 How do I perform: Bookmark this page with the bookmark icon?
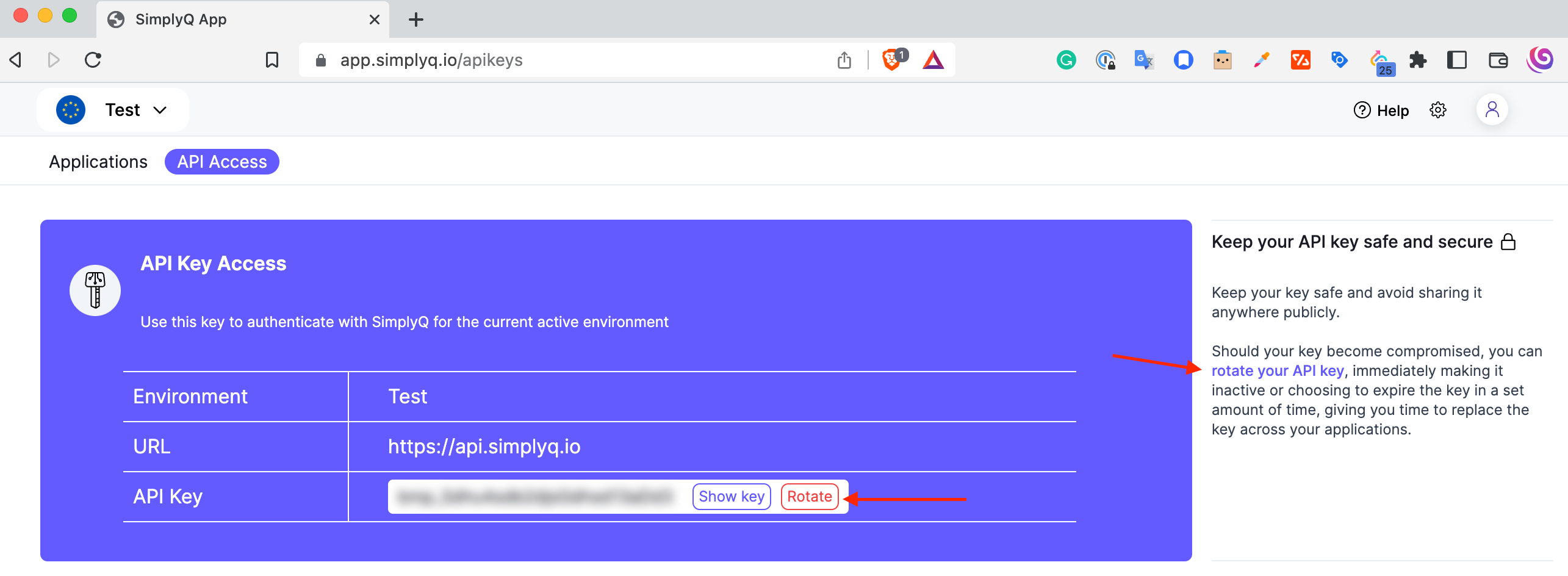pos(272,60)
